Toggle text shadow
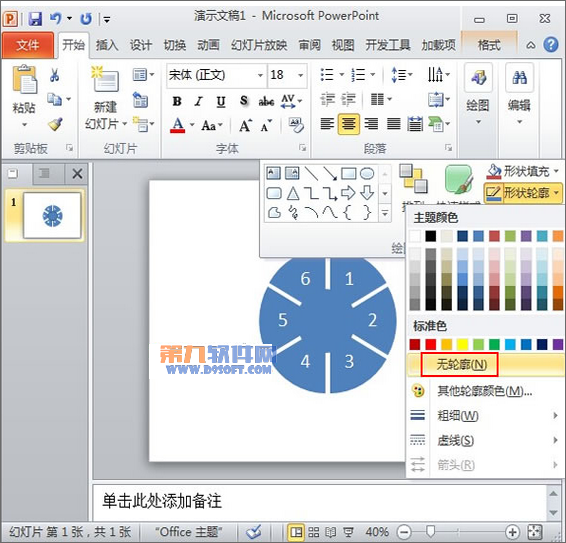Image resolution: width=566 pixels, height=543 pixels. [x=244, y=101]
